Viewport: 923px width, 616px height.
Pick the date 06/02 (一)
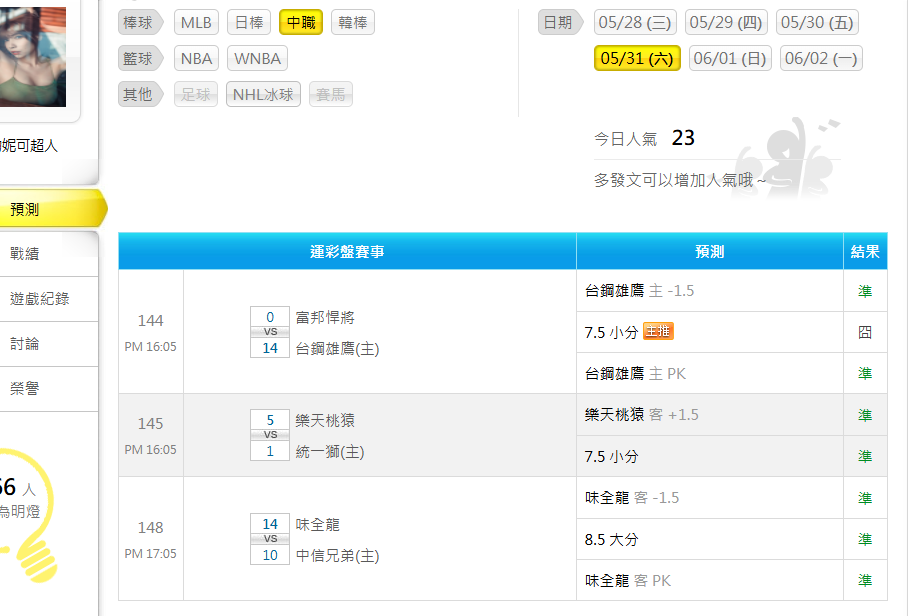821,58
